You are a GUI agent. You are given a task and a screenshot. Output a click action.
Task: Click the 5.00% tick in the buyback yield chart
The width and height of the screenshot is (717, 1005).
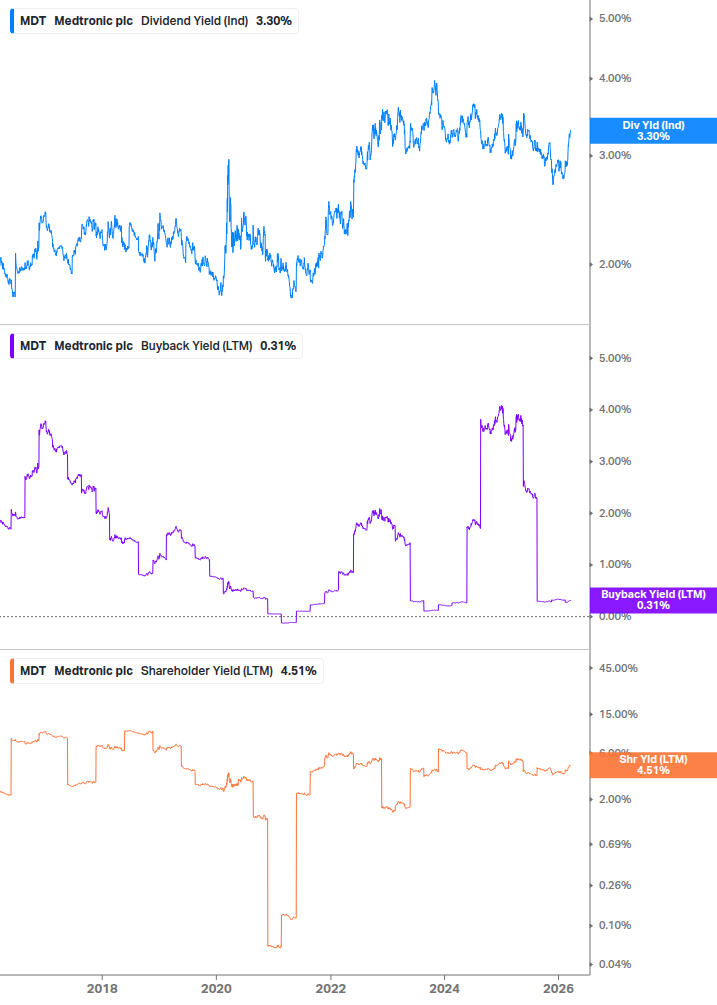[614, 358]
